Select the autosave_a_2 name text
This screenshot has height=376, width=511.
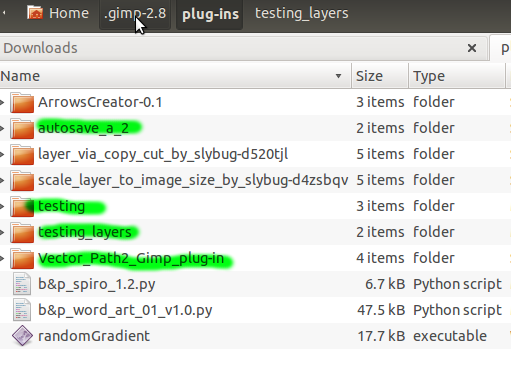pyautogui.click(x=83, y=128)
